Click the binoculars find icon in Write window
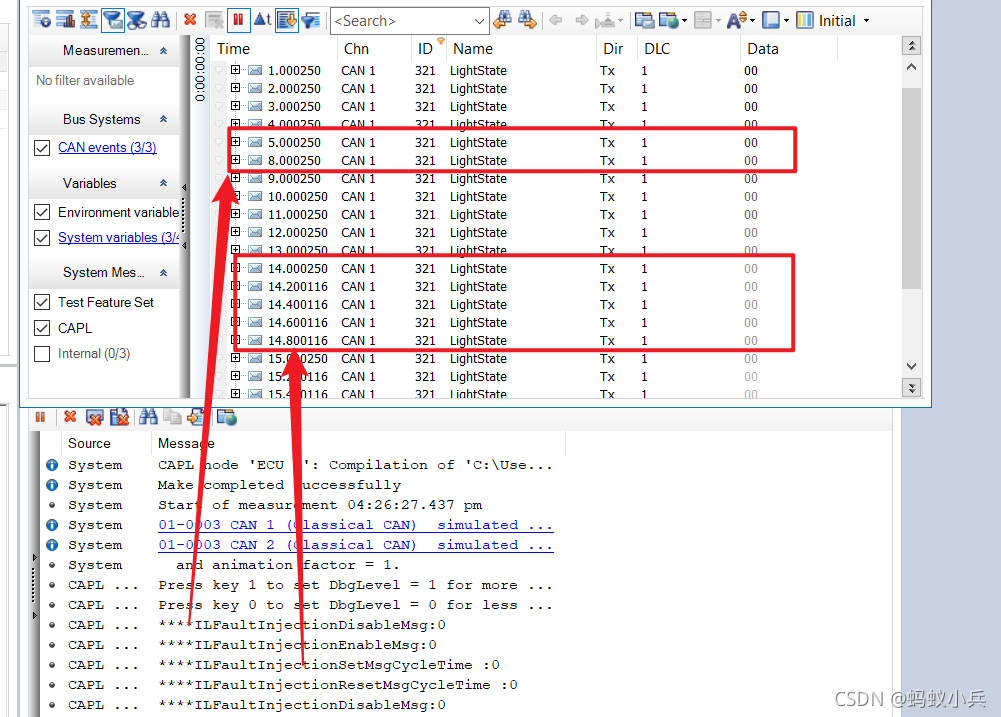Image resolution: width=1001 pixels, height=717 pixels. point(148,418)
